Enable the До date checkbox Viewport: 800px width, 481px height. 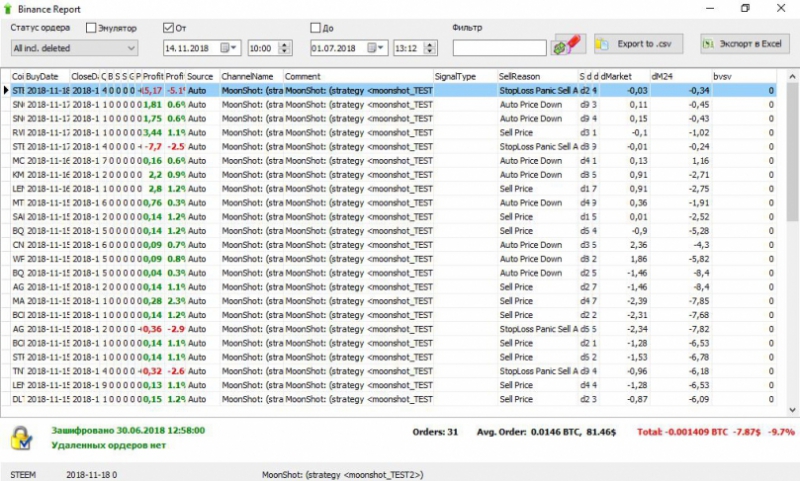coord(315,28)
